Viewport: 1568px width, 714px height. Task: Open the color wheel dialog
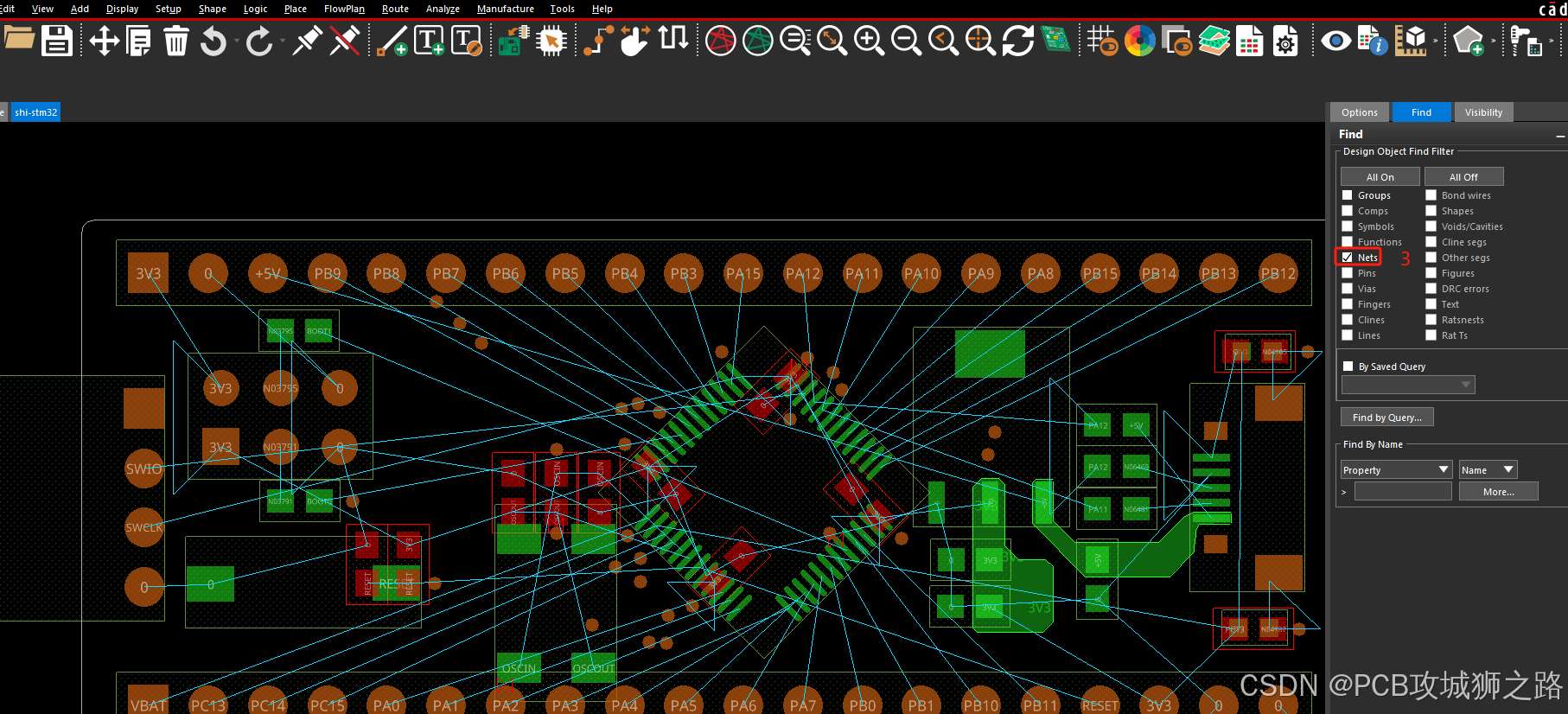pyautogui.click(x=1140, y=41)
